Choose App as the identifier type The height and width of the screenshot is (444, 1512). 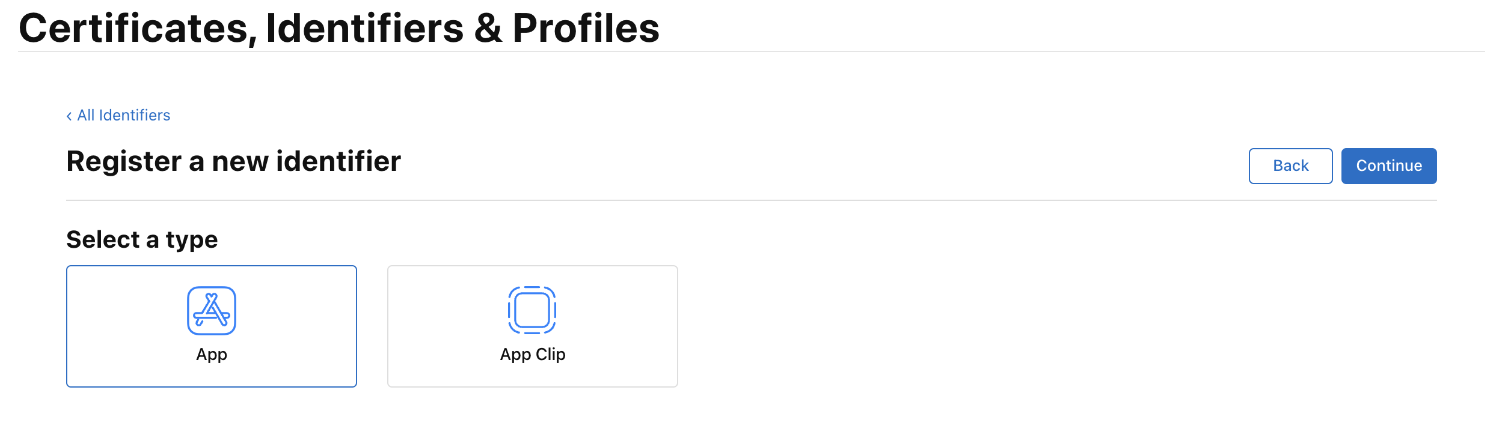coord(211,326)
